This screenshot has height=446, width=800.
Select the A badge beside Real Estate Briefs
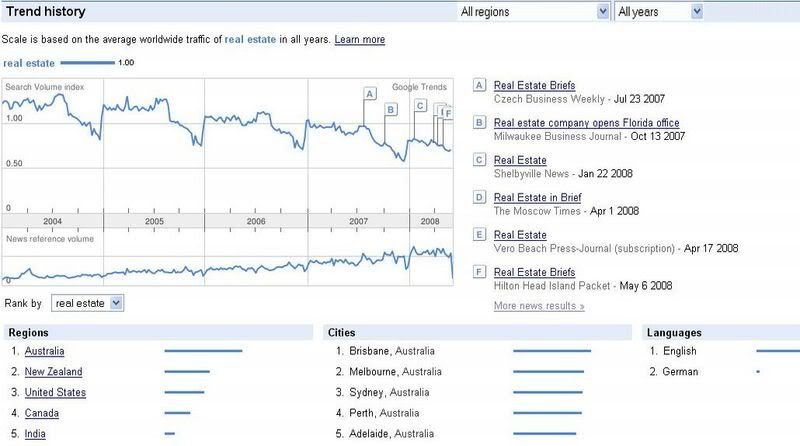(x=479, y=85)
